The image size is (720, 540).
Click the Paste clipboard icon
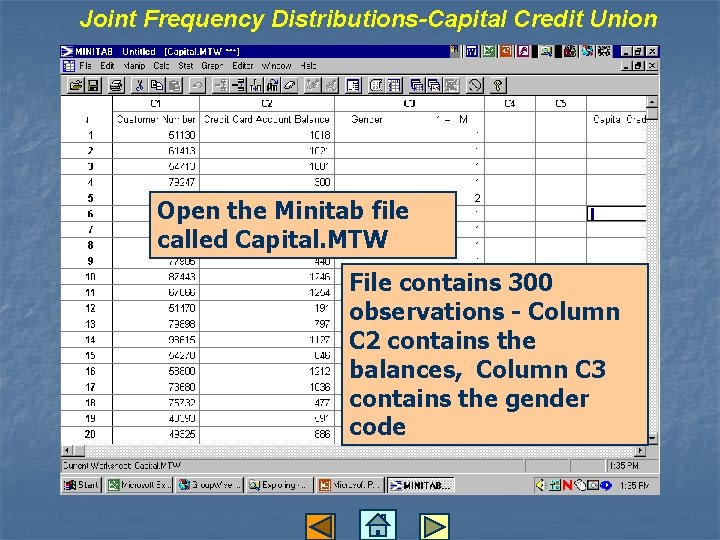click(174, 85)
